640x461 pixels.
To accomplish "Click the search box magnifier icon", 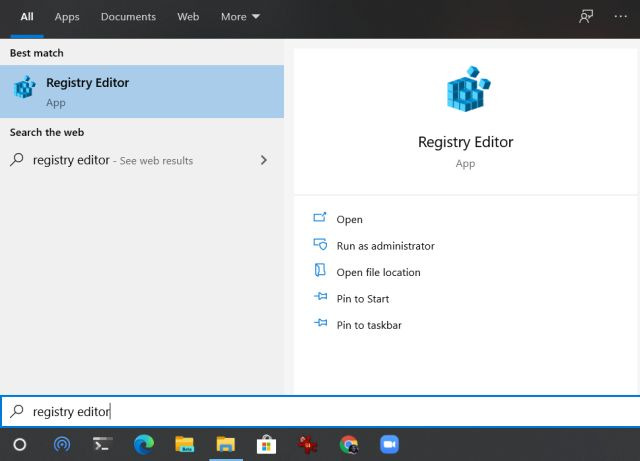I will [17, 411].
